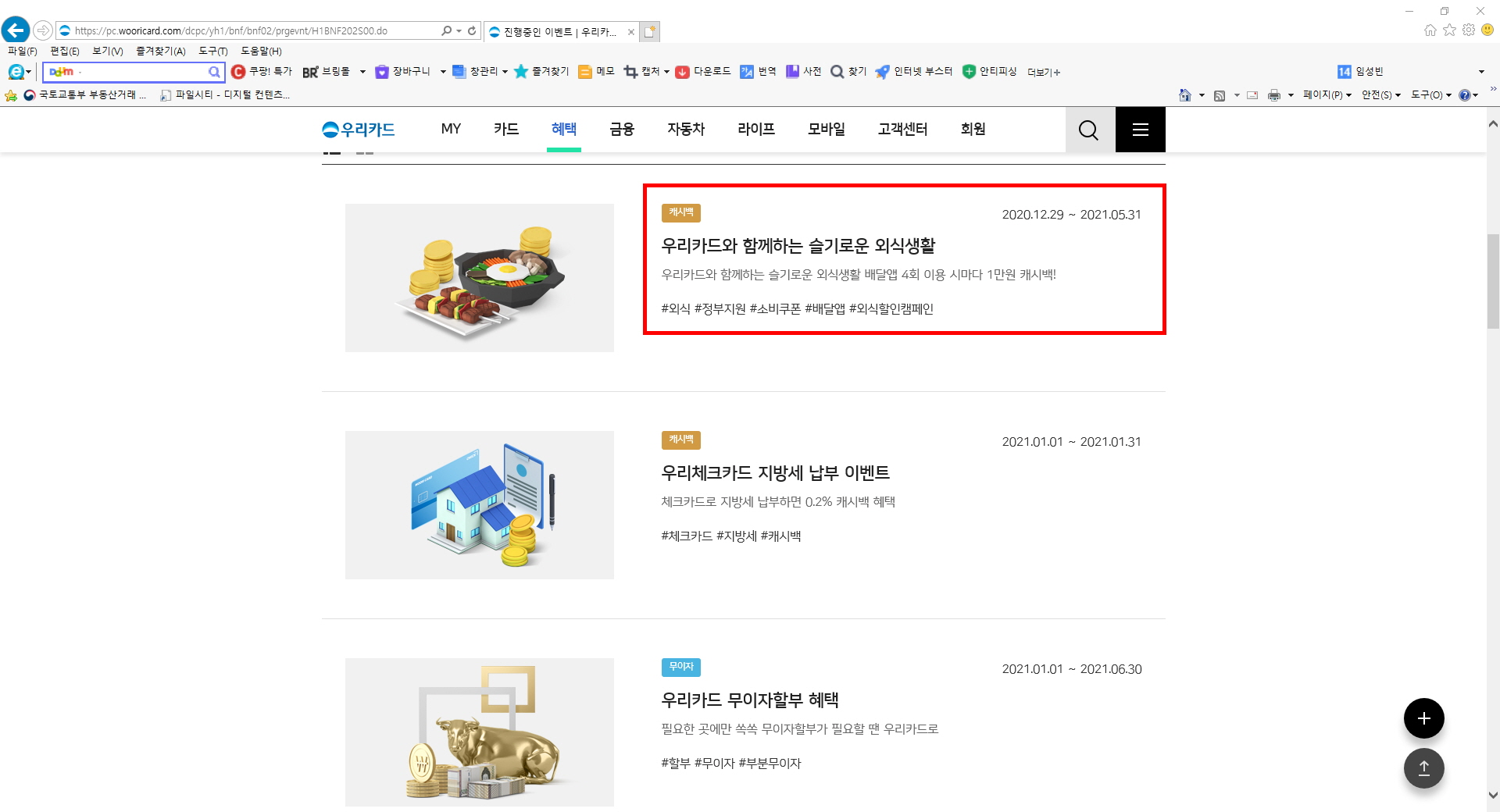Click the Daum search magnifier button

[x=214, y=72]
